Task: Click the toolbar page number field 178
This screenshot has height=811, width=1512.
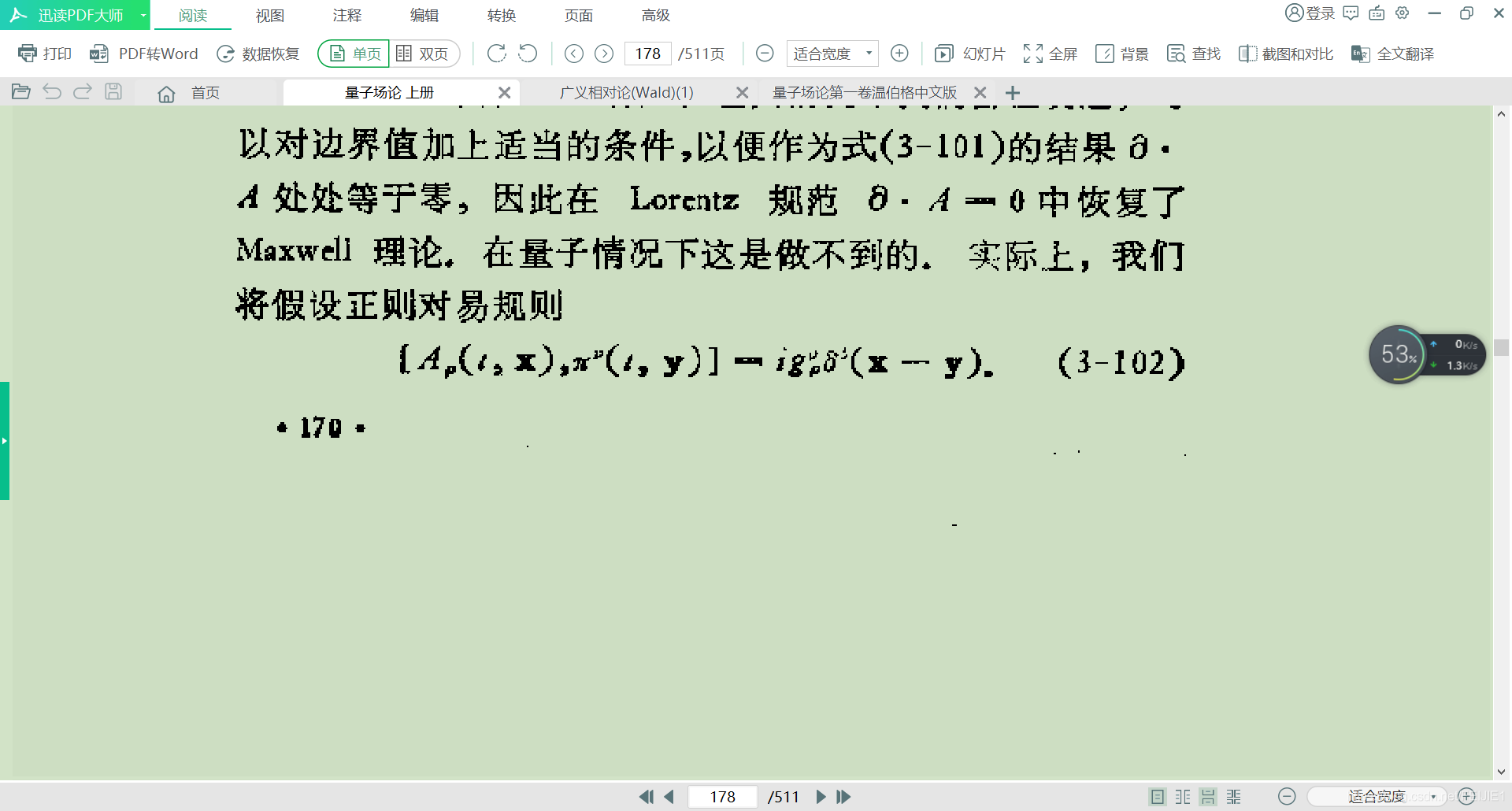Action: (647, 54)
